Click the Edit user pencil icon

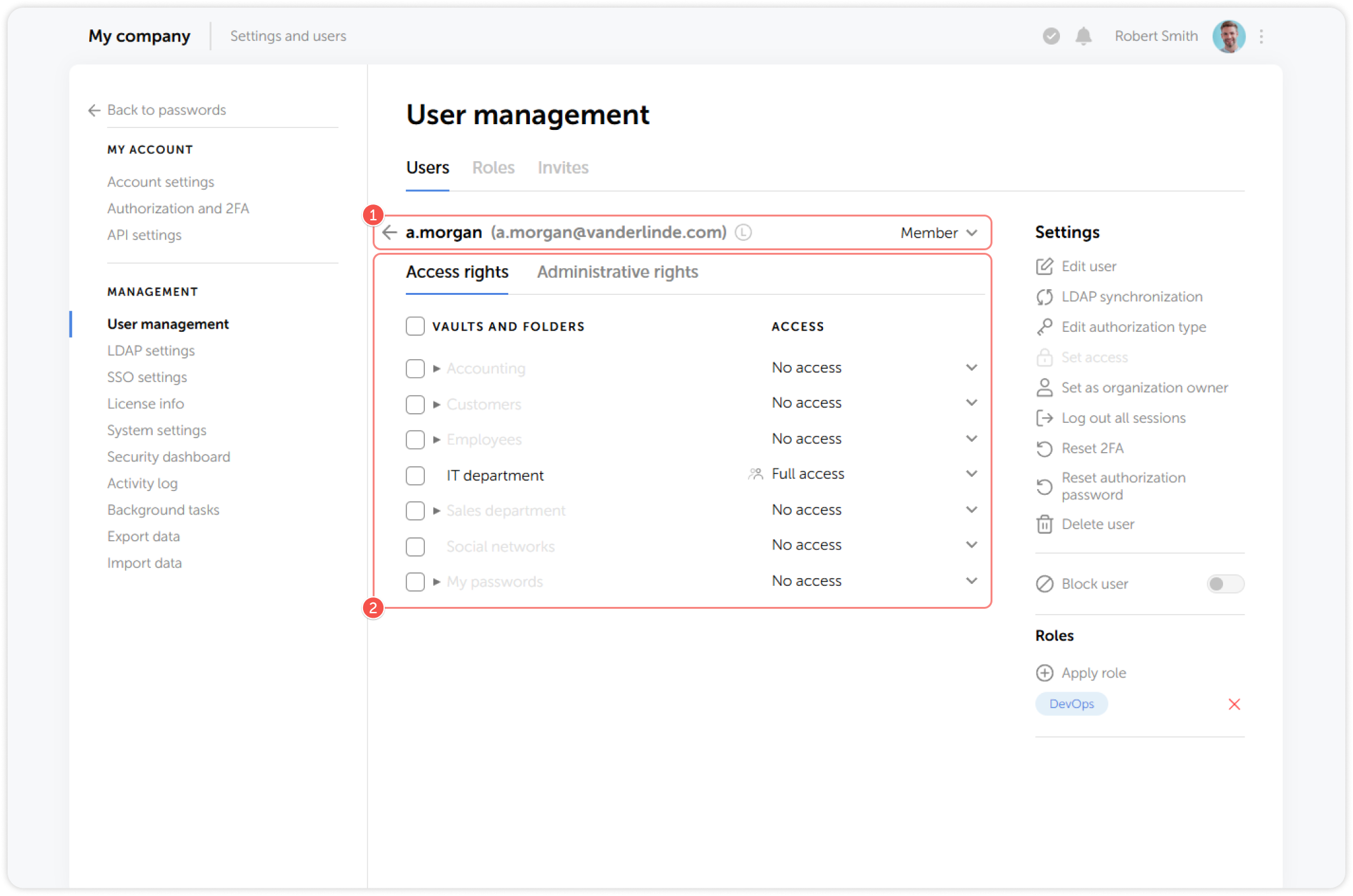1044,266
